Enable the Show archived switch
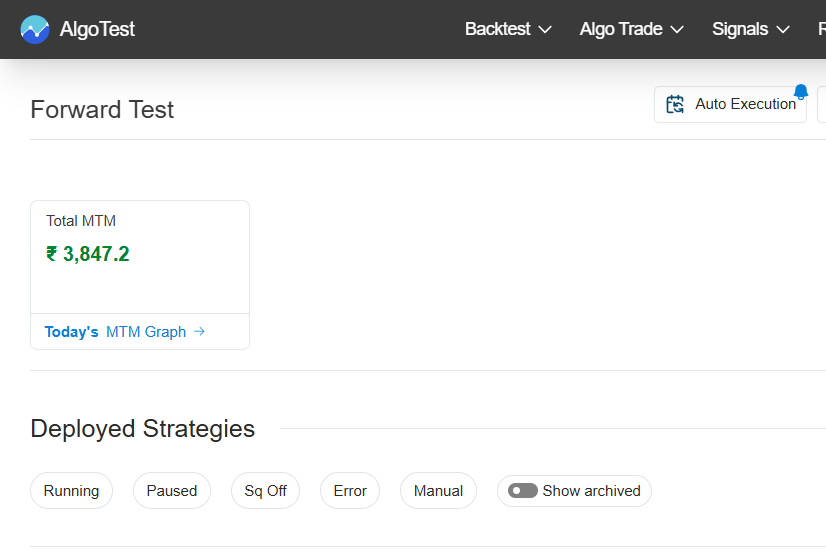Screen dimensions: 826x554 pyautogui.click(x=523, y=491)
